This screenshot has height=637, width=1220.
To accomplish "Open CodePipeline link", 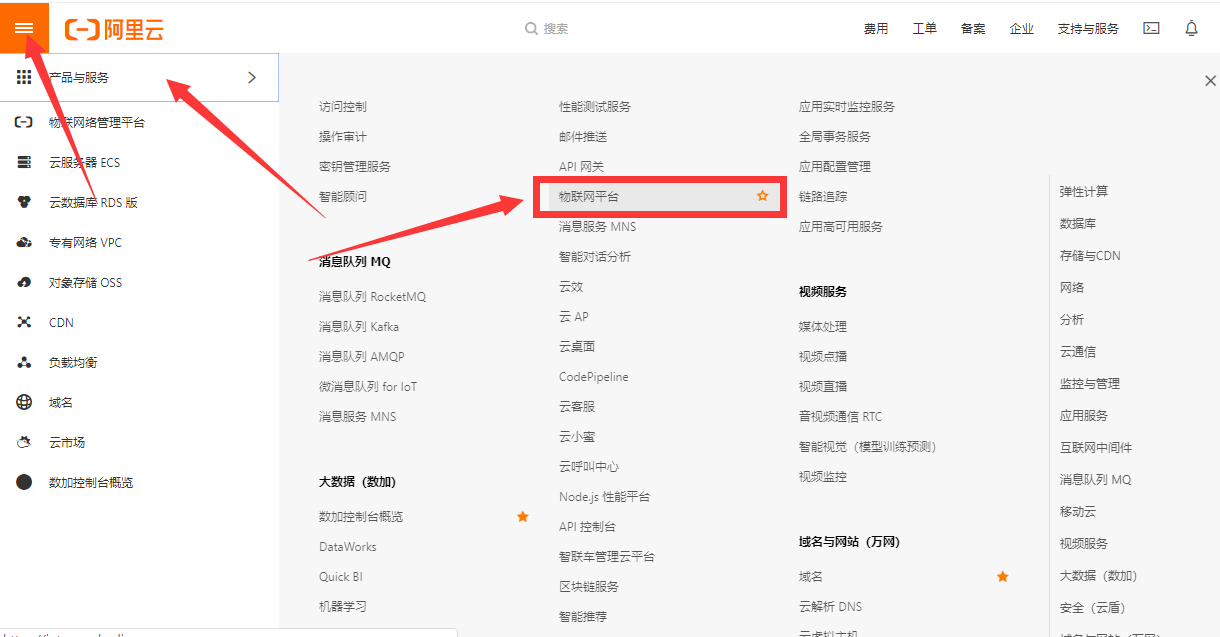I will tap(594, 376).
